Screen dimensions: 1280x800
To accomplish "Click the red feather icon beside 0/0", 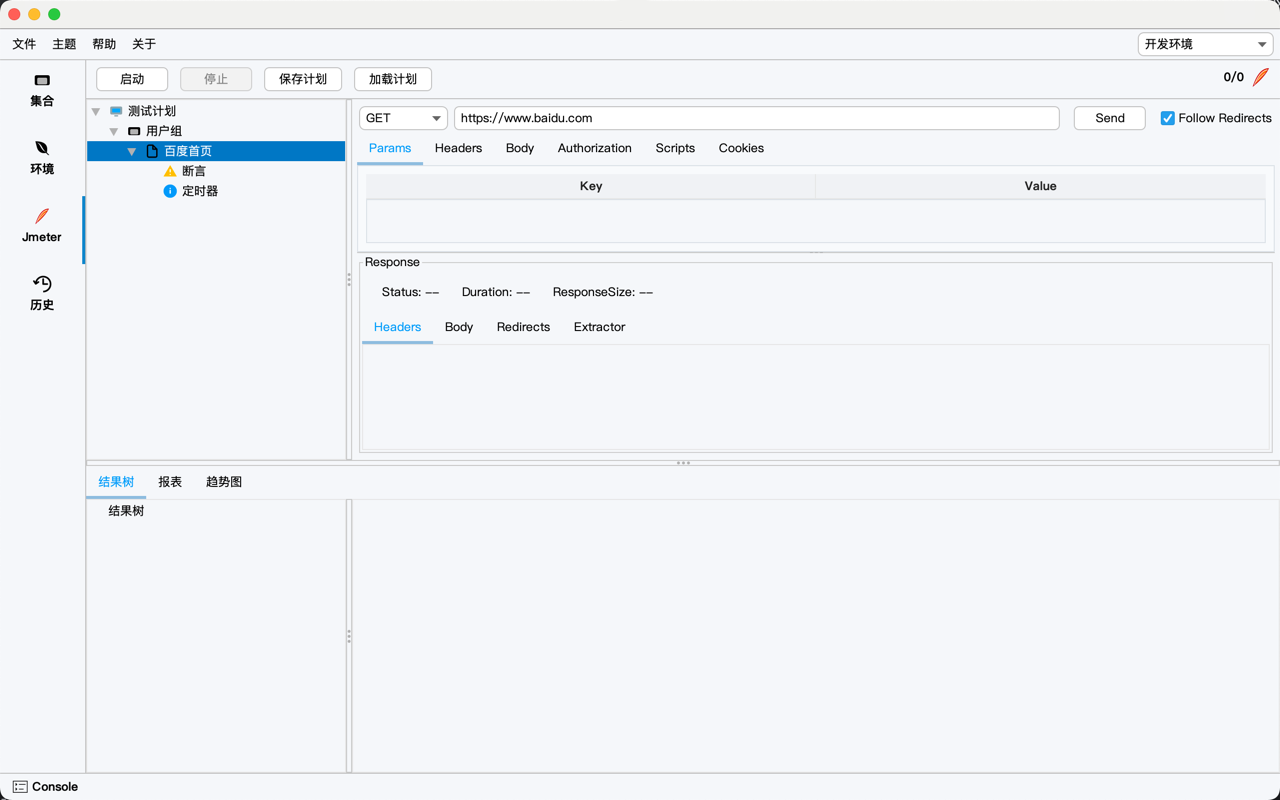I will coord(1261,77).
